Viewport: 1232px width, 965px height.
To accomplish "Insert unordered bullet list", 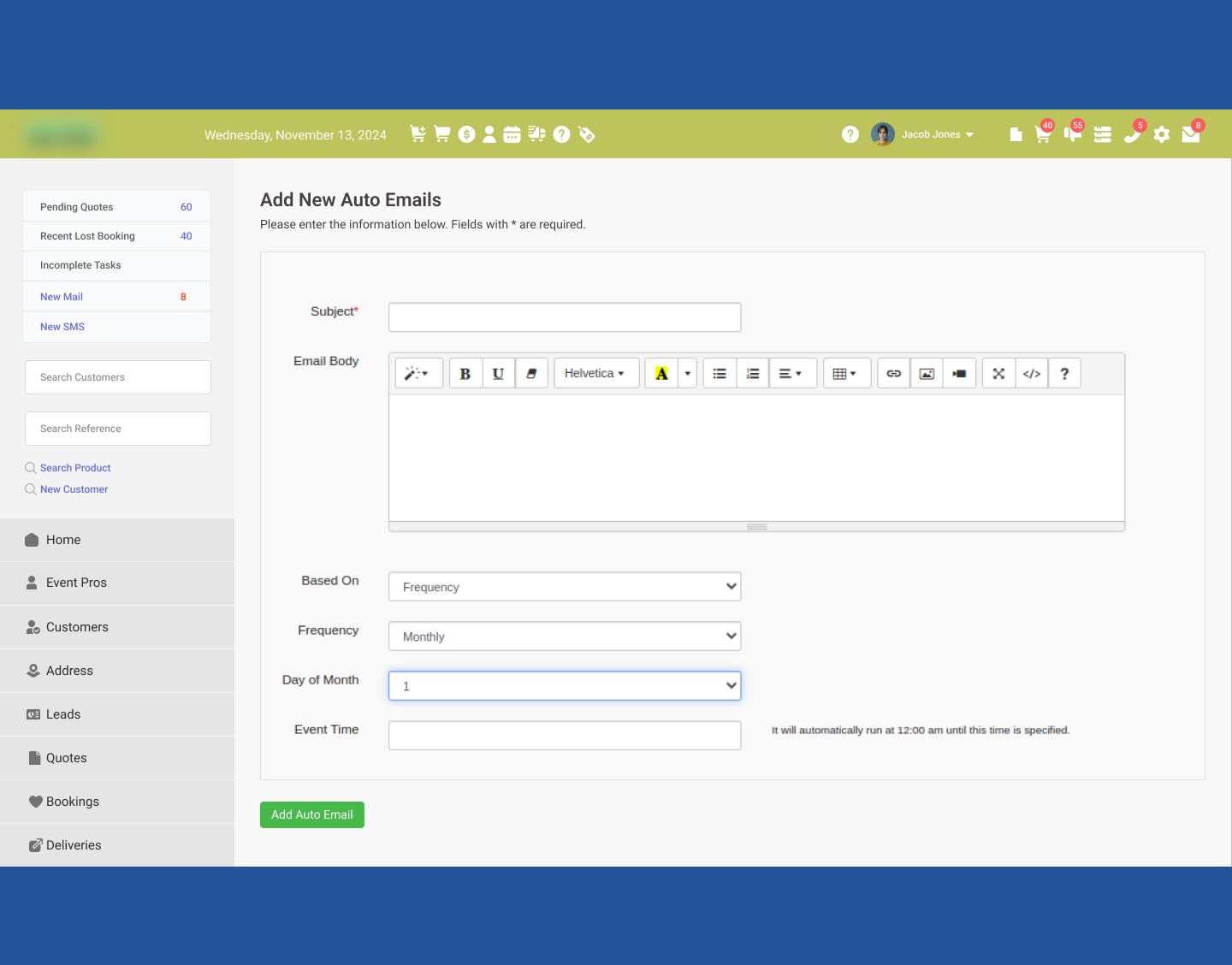I will tap(720, 373).
